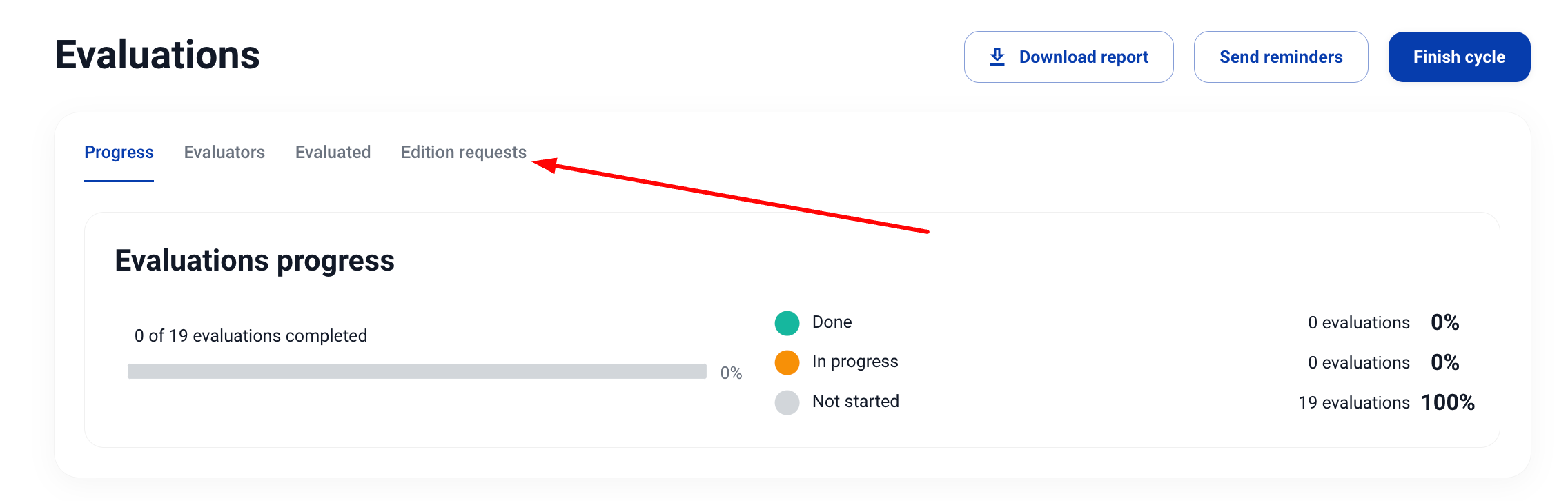The image size is (1568, 501).
Task: Click the Download report button
Action: [x=1068, y=57]
